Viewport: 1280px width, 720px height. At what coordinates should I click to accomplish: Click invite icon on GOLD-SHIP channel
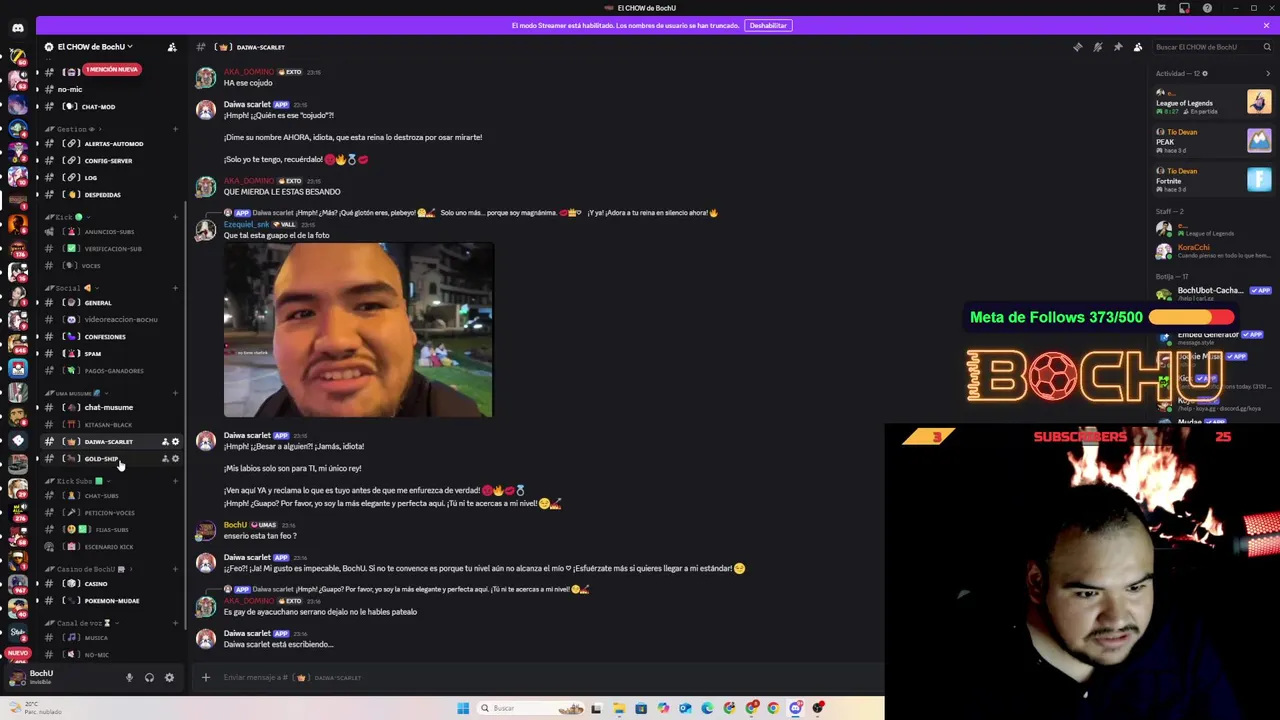(x=165, y=459)
